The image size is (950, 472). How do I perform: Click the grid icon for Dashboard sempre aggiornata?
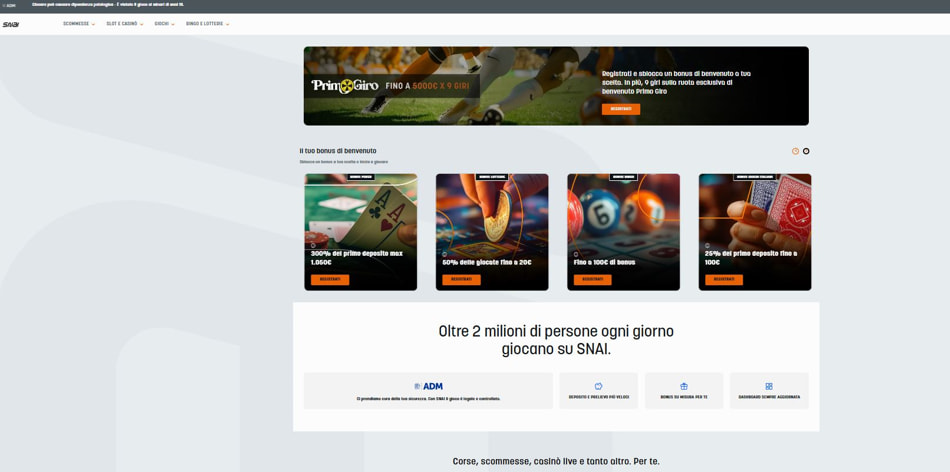[x=769, y=386]
